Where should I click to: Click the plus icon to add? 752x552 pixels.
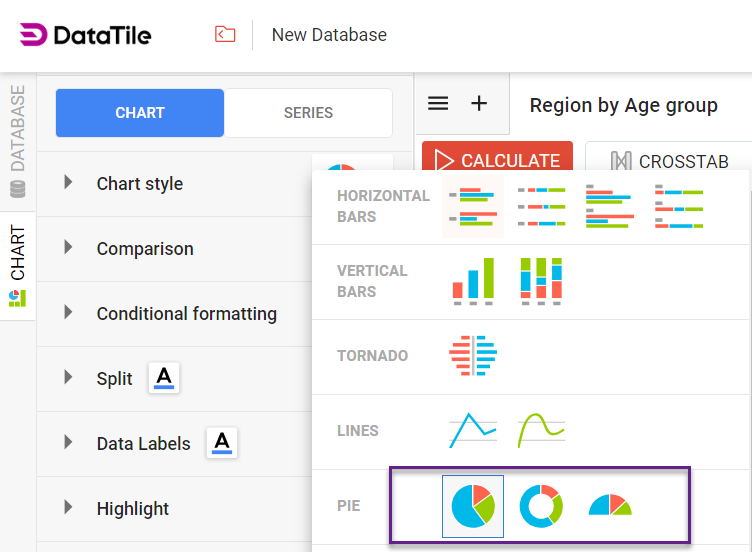tap(479, 104)
